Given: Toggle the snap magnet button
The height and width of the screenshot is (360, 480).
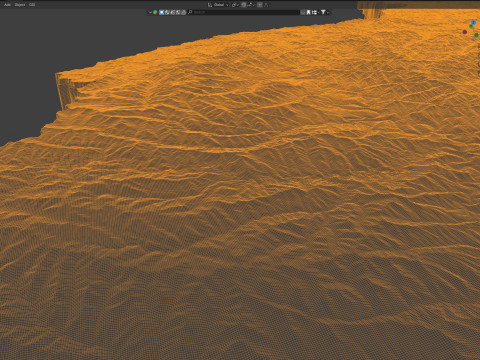Looking at the screenshot, I should [x=244, y=5].
